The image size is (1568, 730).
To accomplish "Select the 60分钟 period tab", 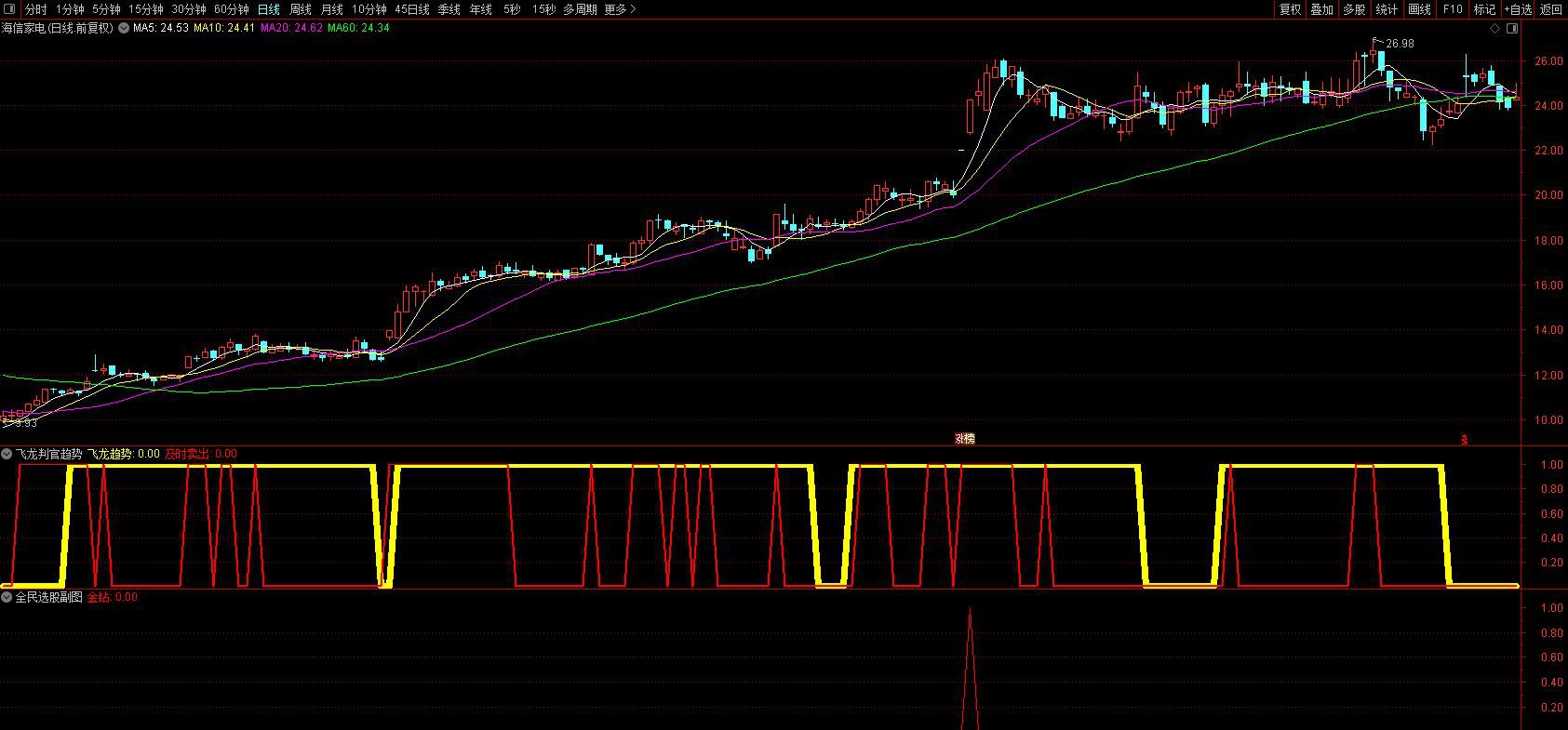I will point(231,9).
